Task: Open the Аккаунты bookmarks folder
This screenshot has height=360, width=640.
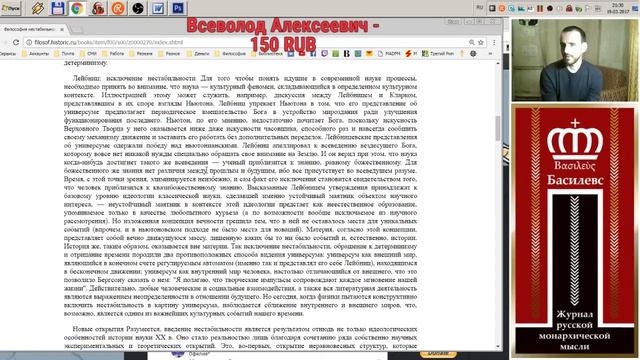Action: [36, 53]
